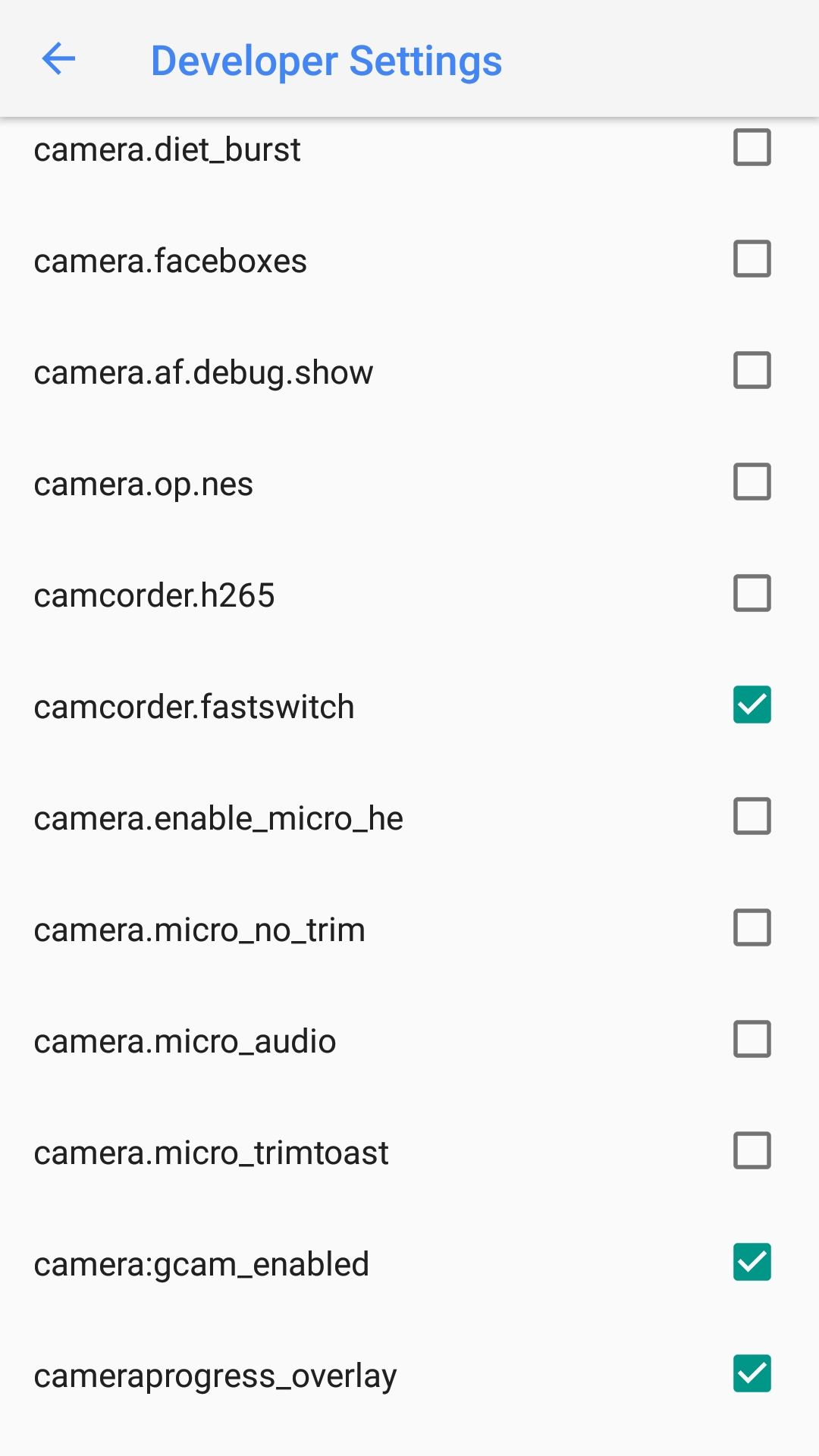This screenshot has width=819, height=1456.
Task: Check the camera.faceboxes box
Action: 752,259
